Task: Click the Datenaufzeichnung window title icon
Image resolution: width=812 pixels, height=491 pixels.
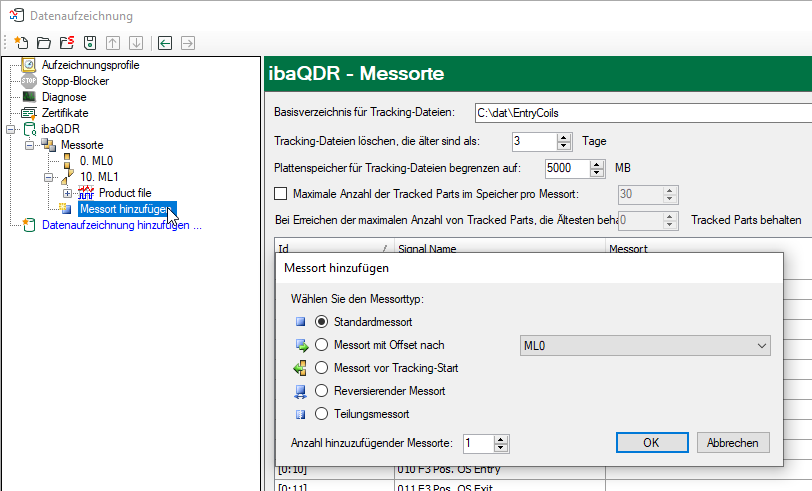Action: pos(17,16)
